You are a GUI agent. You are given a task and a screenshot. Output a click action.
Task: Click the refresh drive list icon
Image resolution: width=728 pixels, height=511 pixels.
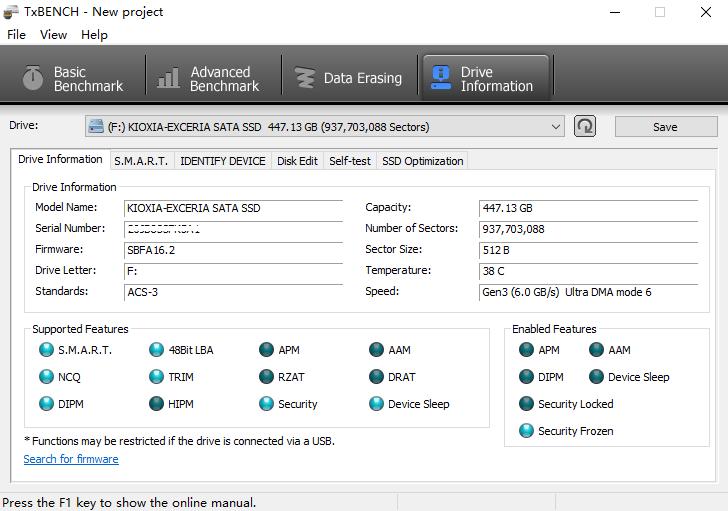point(585,127)
